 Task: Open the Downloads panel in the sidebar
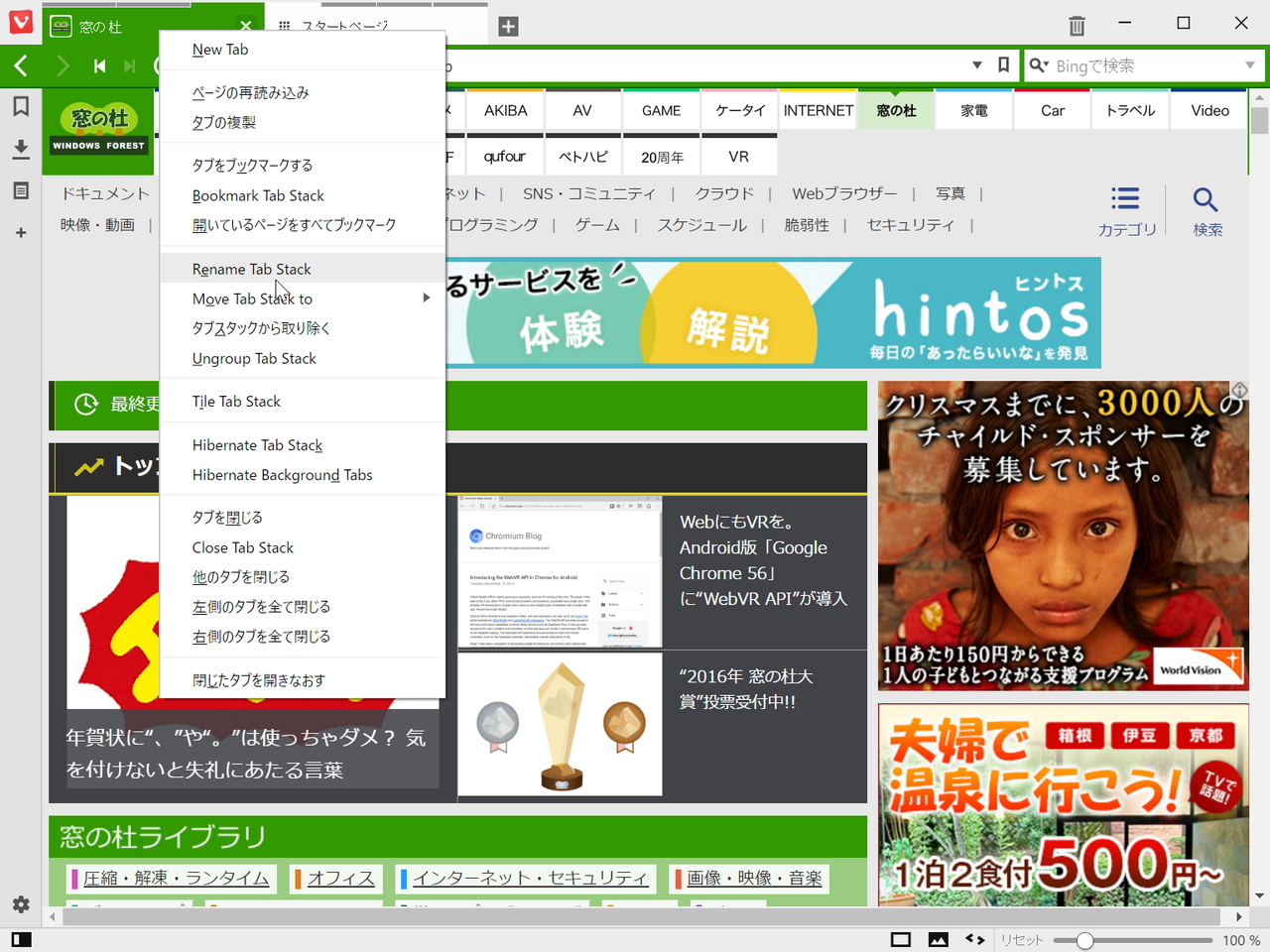click(21, 151)
